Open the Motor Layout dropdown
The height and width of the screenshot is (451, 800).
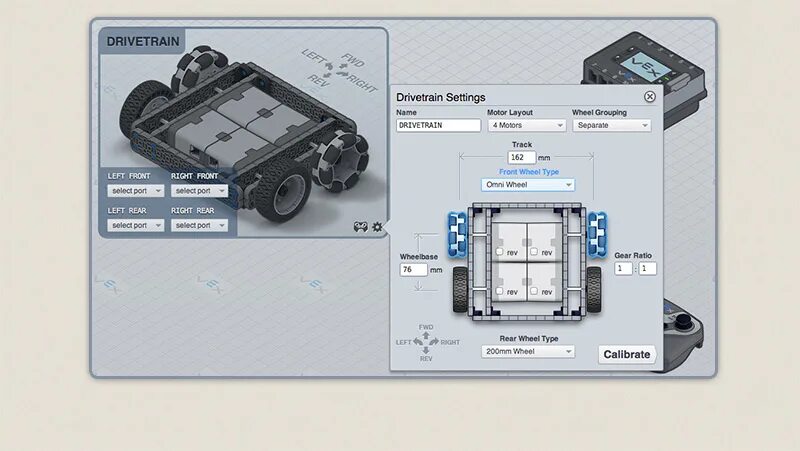coord(527,125)
